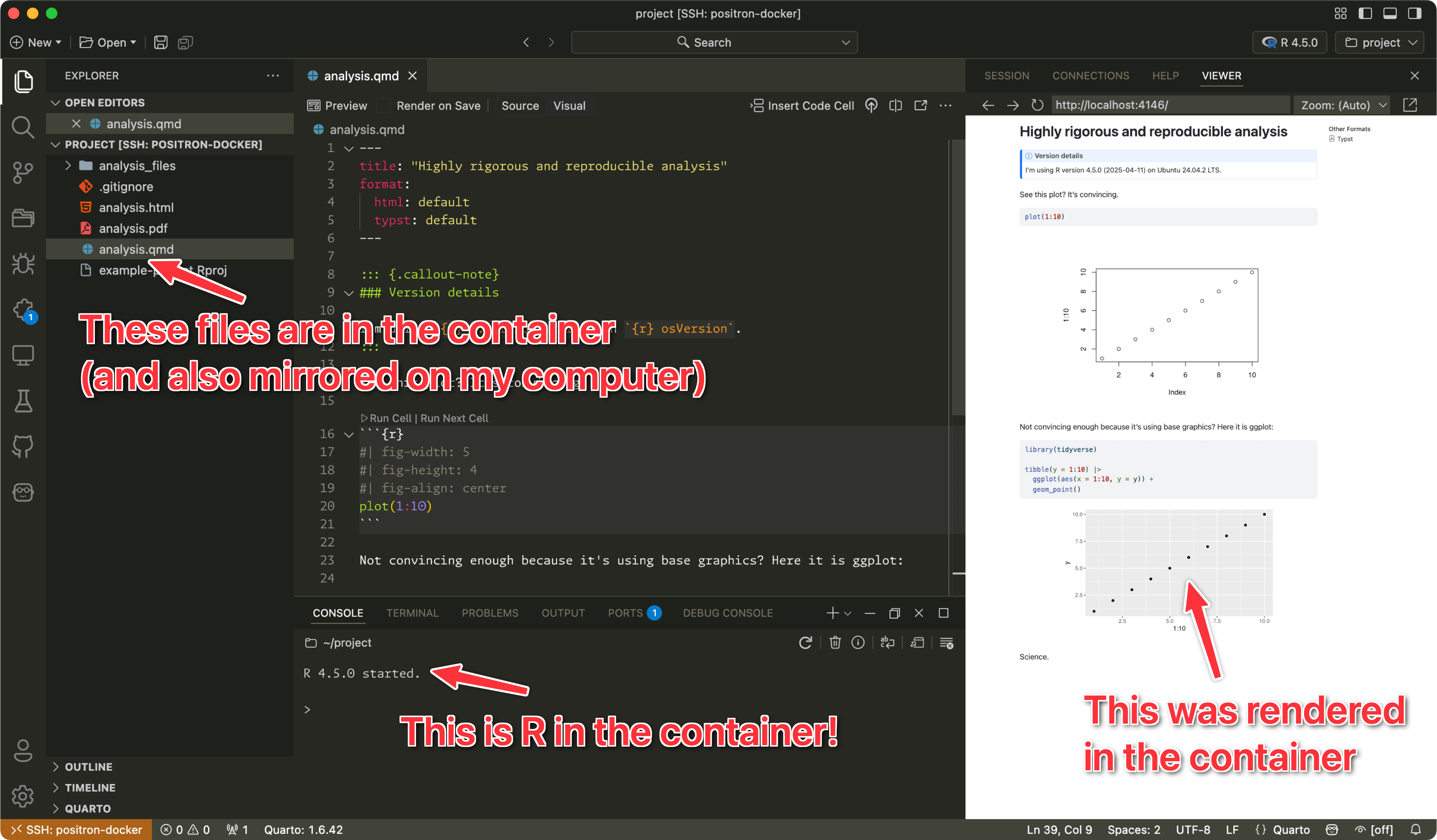Screen dimensions: 1437x840
Task: Switch to the PROBLEMS tab
Action: click(490, 614)
